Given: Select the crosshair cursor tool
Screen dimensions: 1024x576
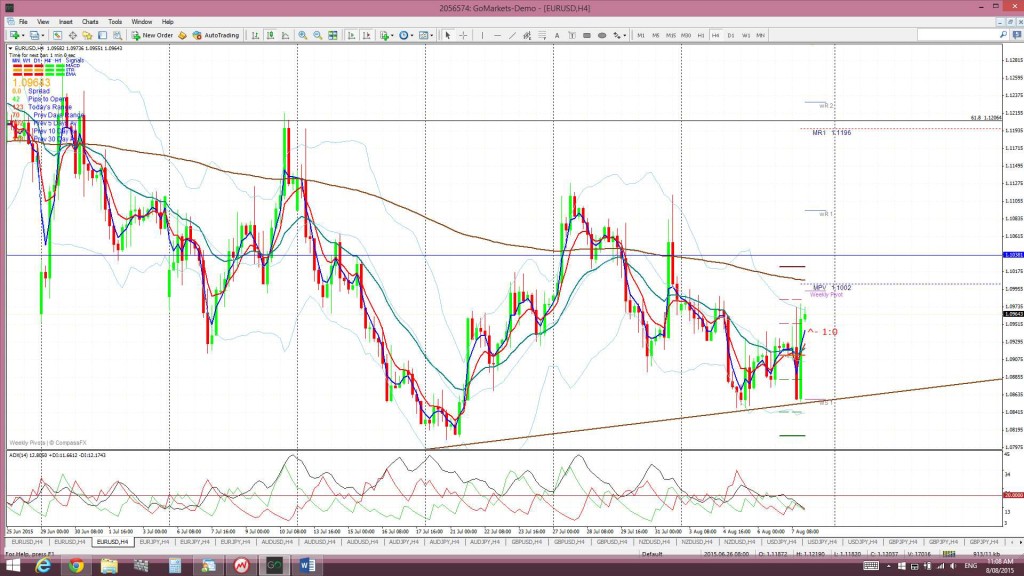Looking at the screenshot, I should [x=463, y=35].
